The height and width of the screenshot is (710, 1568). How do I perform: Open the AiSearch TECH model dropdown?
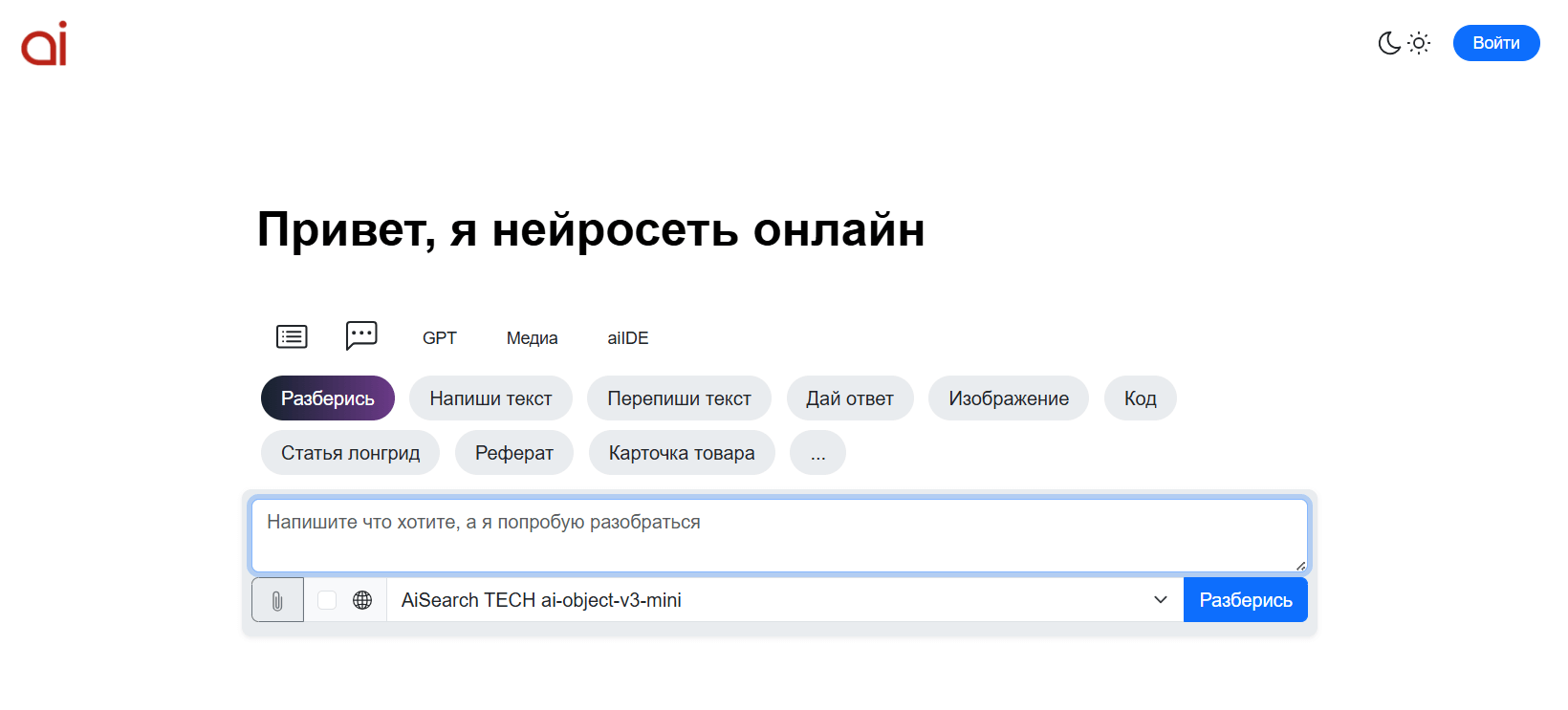[x=784, y=600]
